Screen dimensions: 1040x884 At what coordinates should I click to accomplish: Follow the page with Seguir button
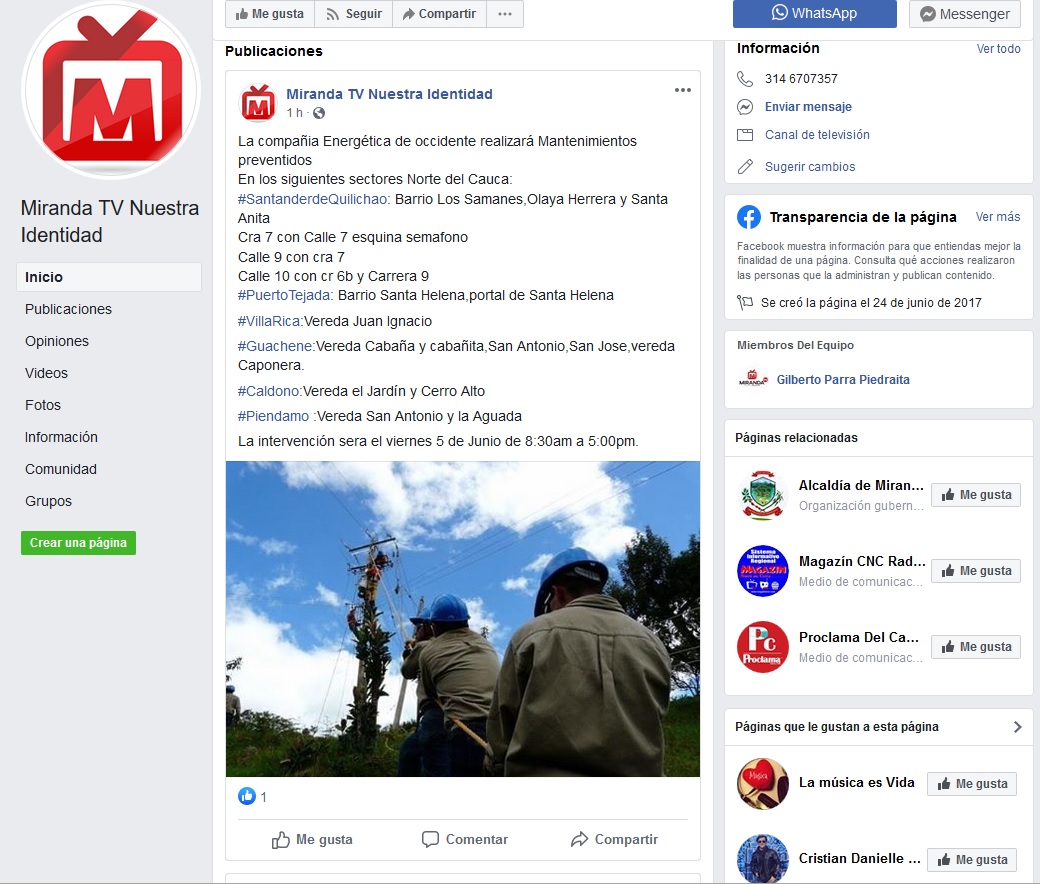point(354,14)
